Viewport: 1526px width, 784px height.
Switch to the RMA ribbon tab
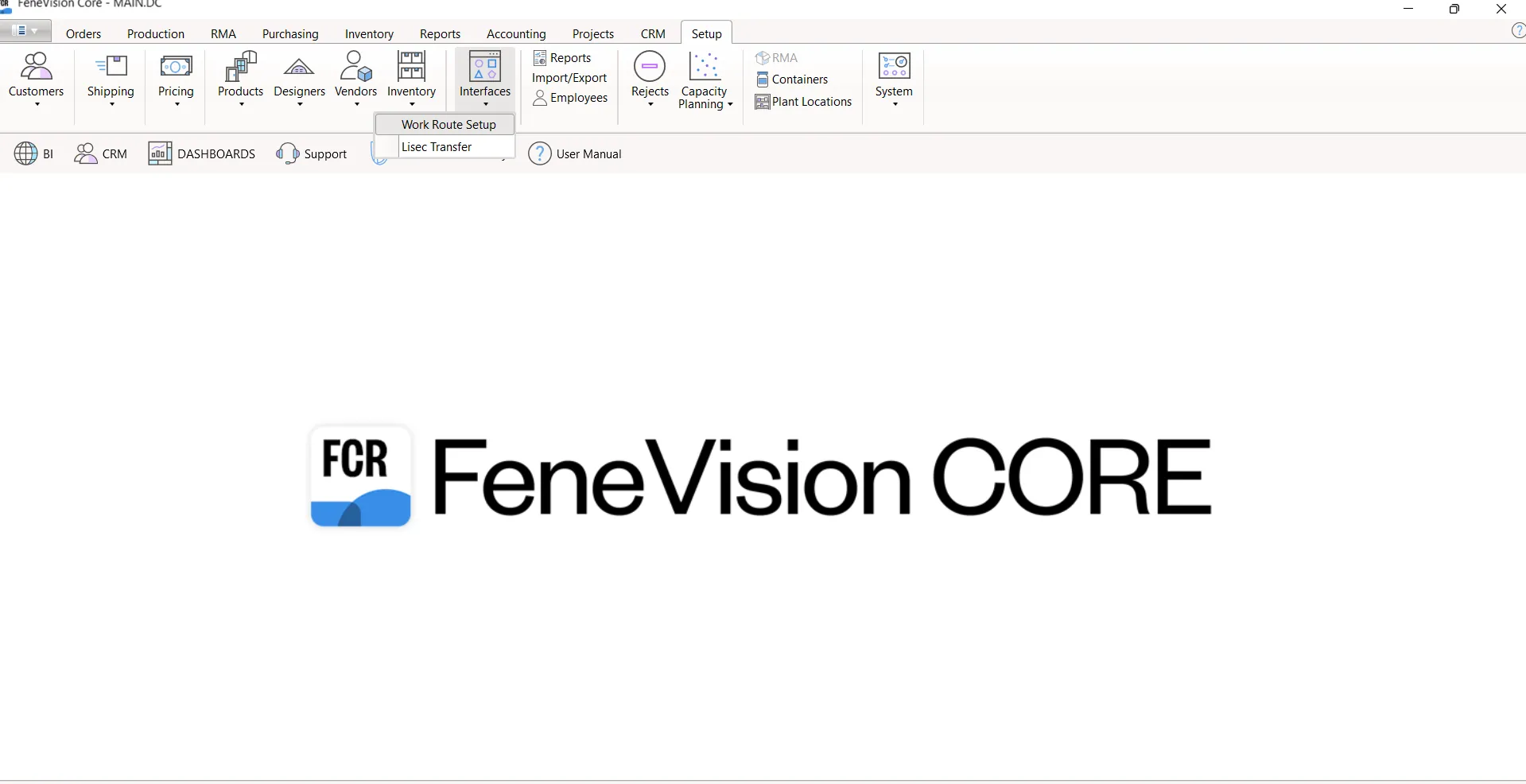click(x=223, y=33)
